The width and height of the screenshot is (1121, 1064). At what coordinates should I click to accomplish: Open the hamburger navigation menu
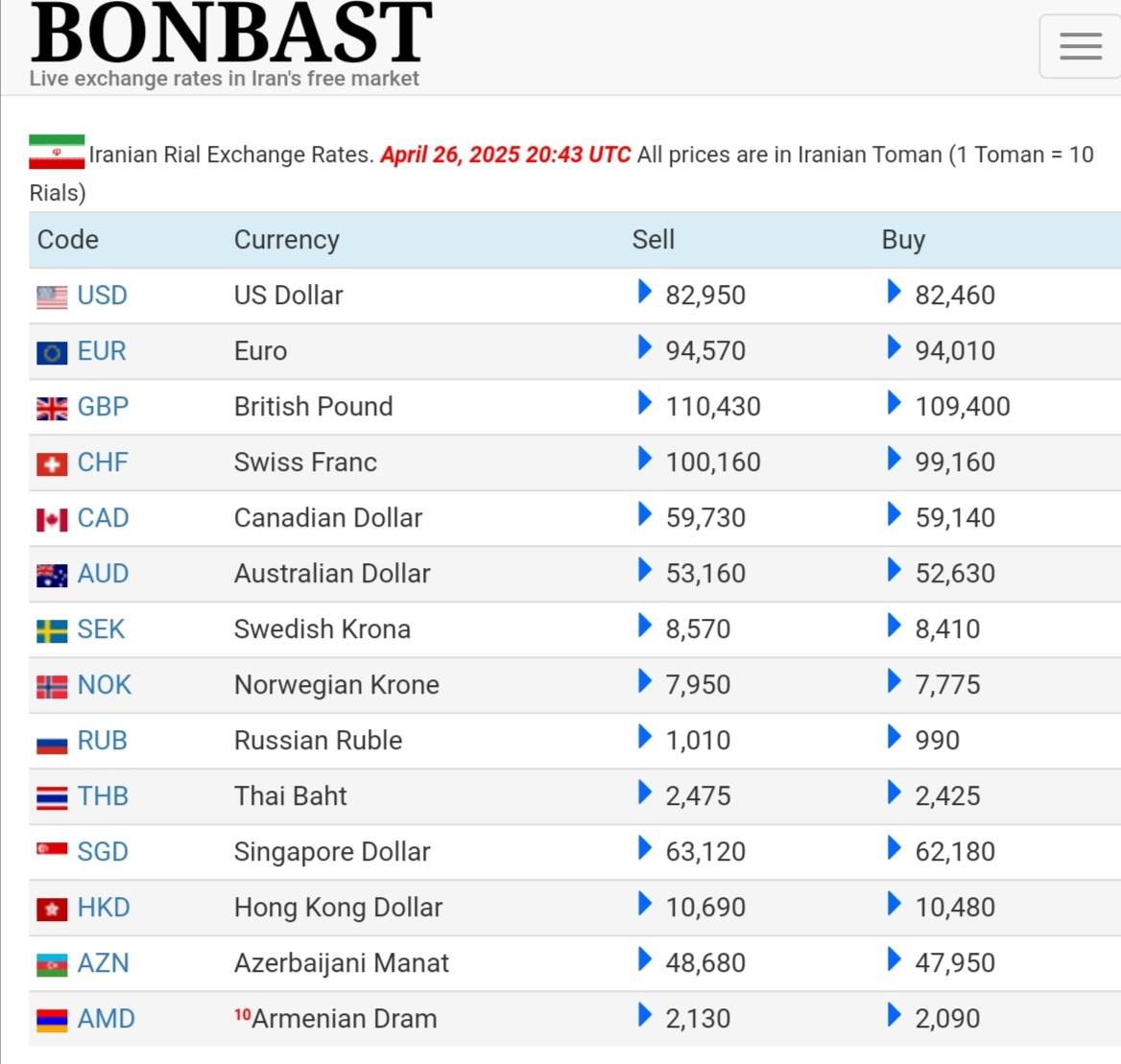(1081, 46)
